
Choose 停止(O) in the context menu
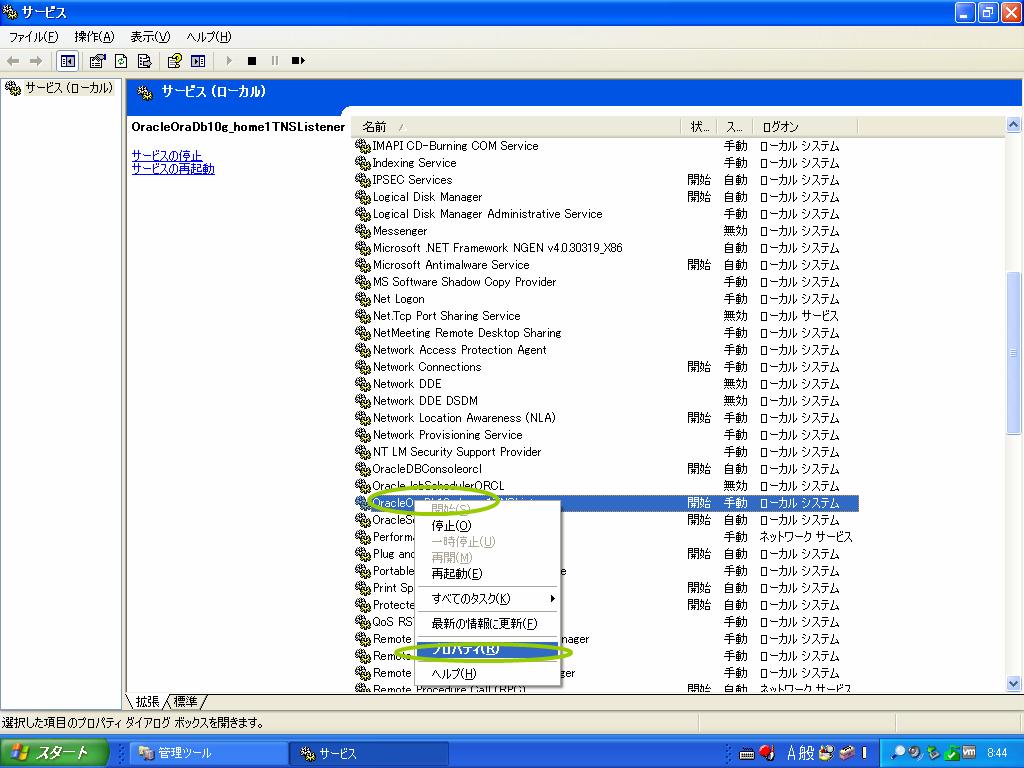click(x=487, y=526)
